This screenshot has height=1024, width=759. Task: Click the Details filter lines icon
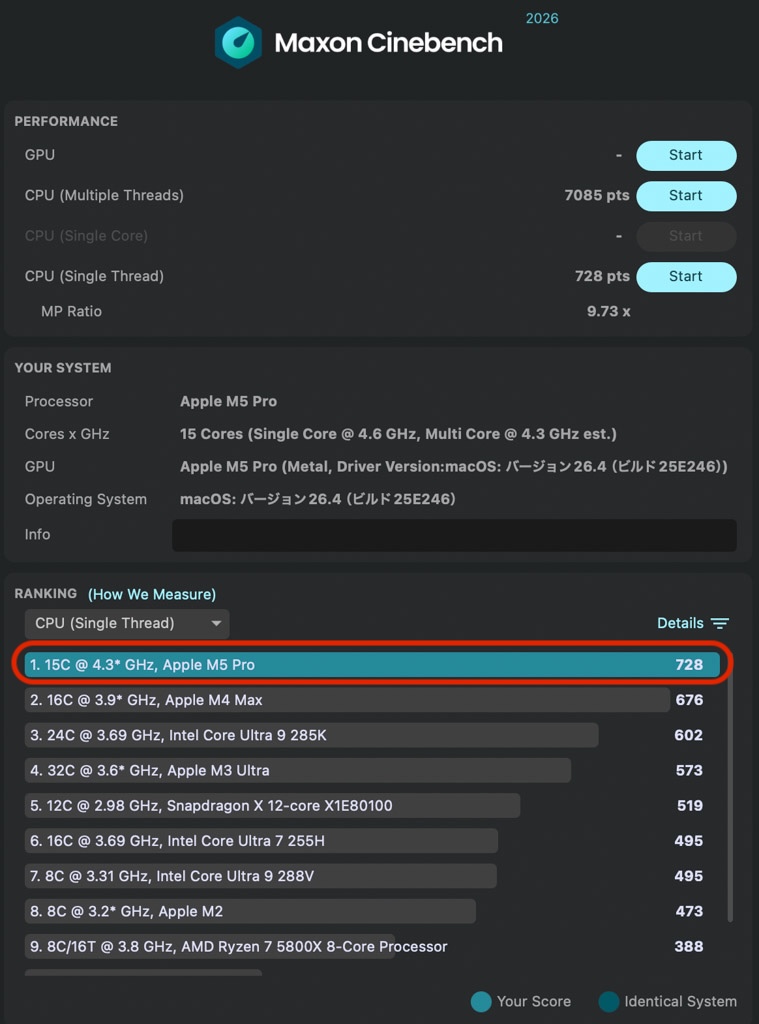coord(720,624)
